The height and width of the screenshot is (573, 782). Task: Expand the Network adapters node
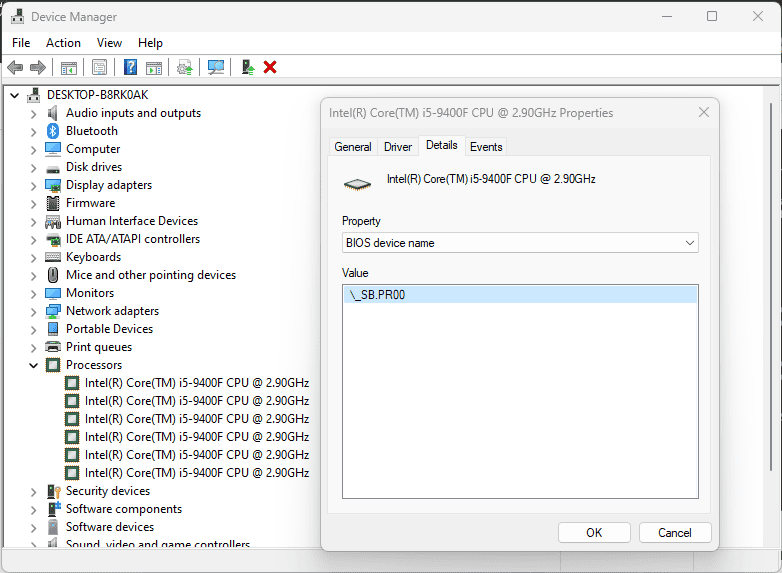click(33, 311)
